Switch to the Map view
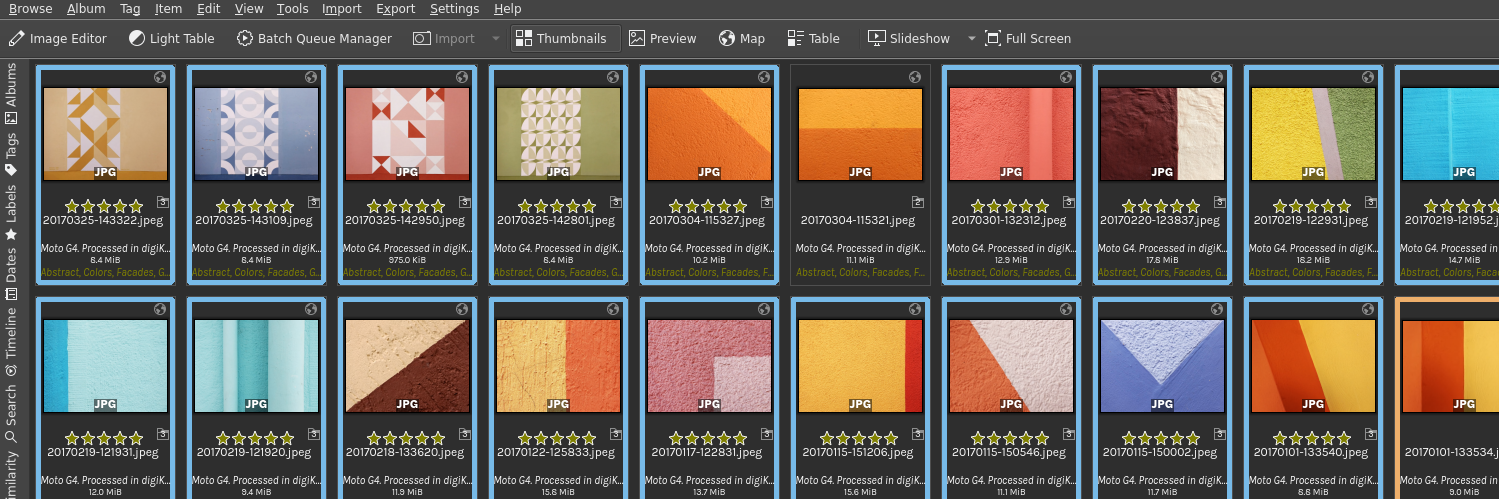The width and height of the screenshot is (1499, 499). (x=741, y=39)
